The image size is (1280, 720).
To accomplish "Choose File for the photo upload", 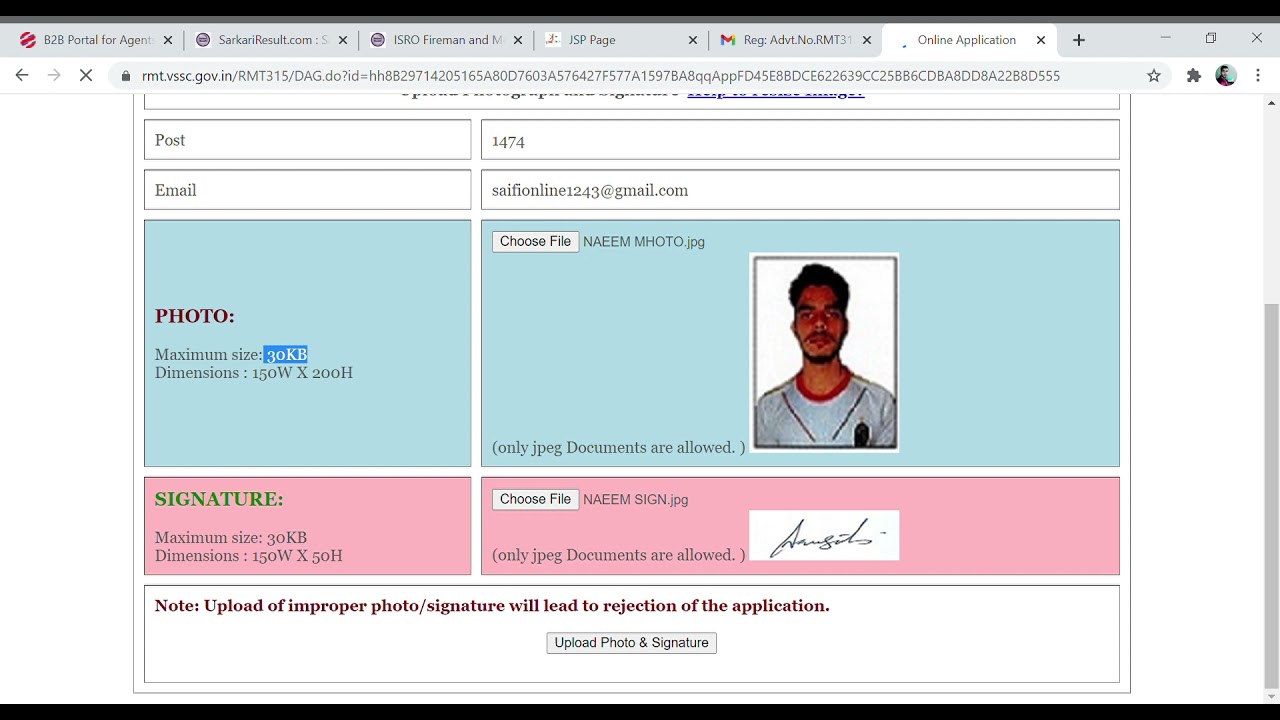I will coord(535,241).
